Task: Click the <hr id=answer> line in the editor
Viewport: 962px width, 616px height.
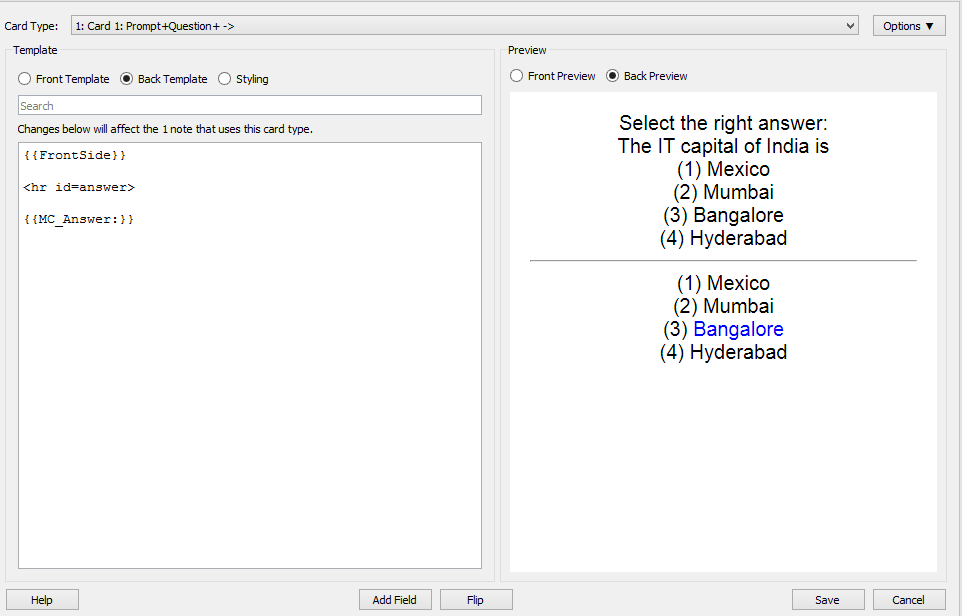Action: (x=79, y=187)
